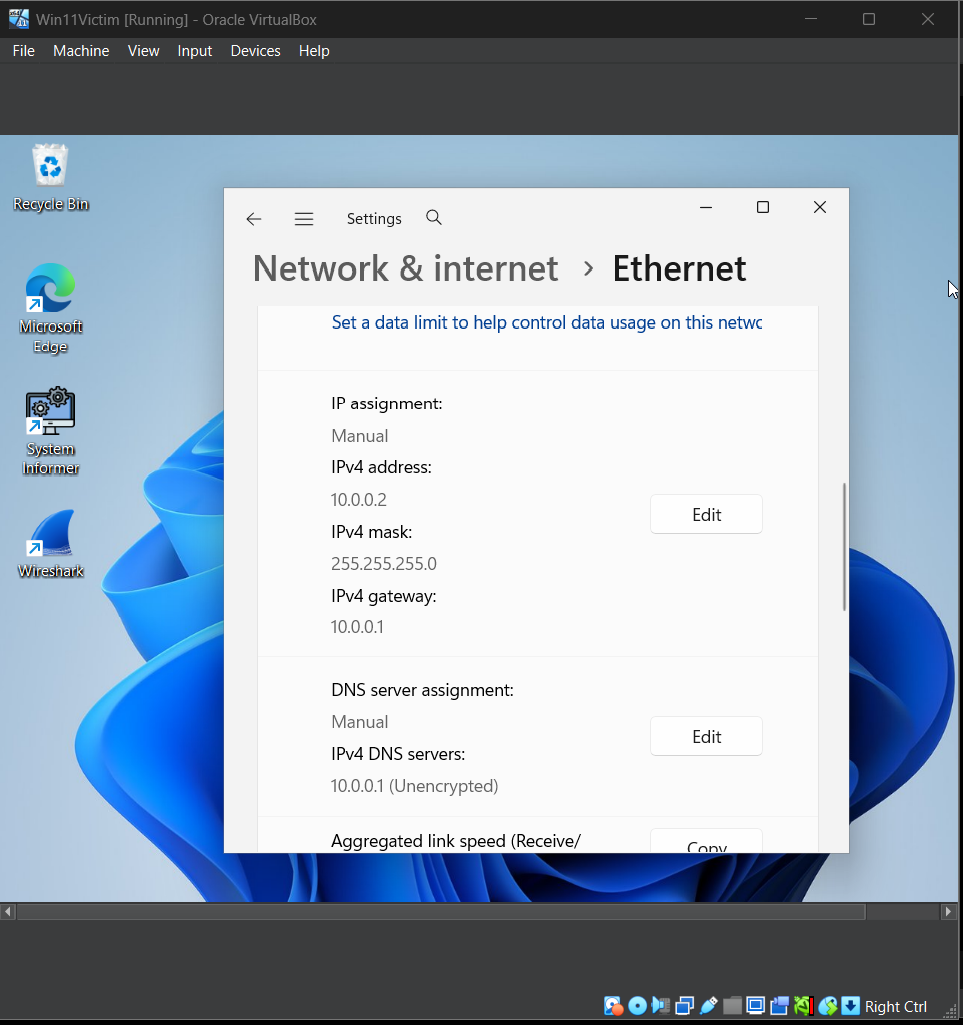Open Settings navigation menu via hamburger icon
The width and height of the screenshot is (963, 1025).
coord(304,218)
